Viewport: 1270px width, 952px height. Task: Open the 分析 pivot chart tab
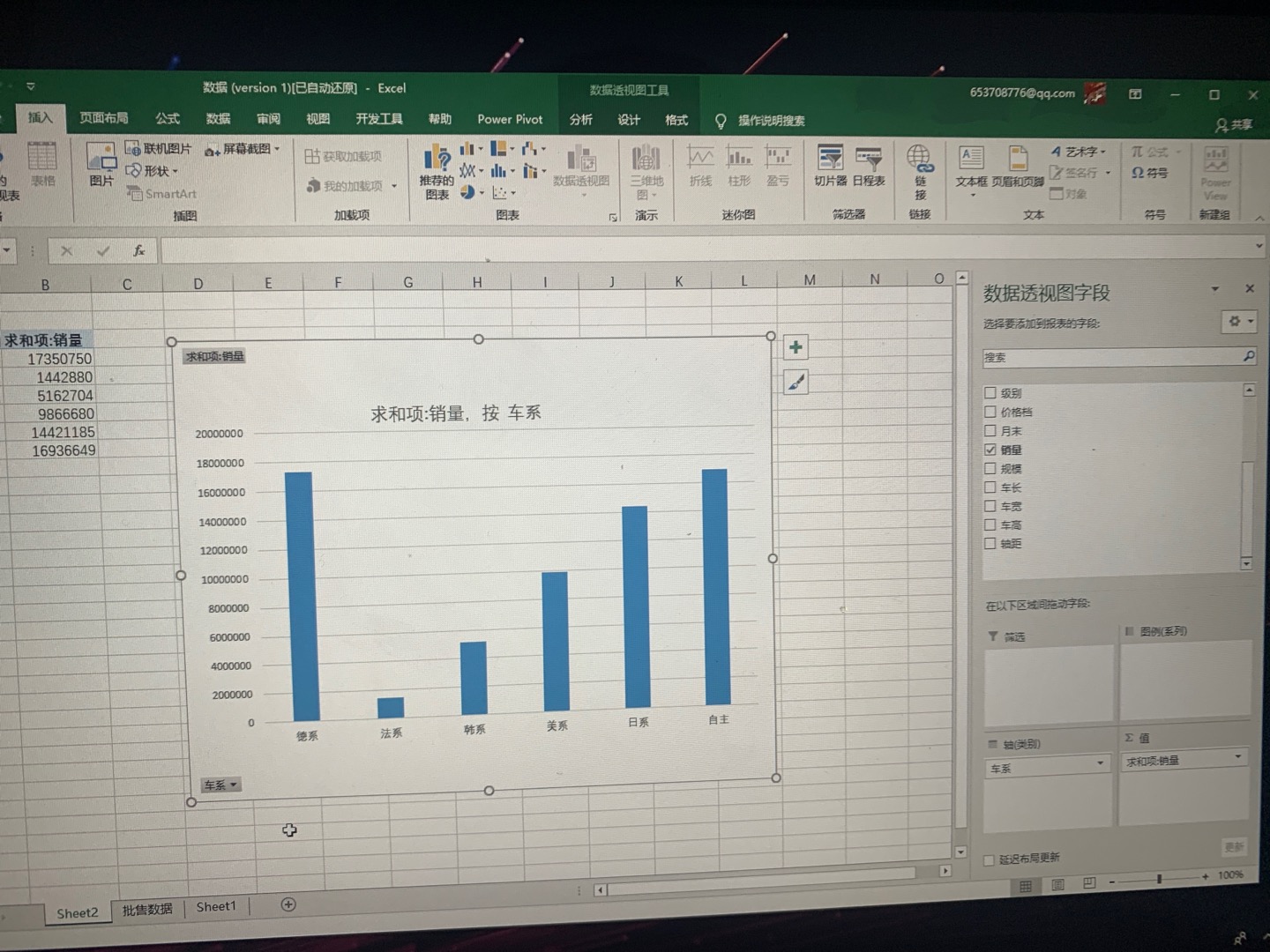click(x=580, y=120)
